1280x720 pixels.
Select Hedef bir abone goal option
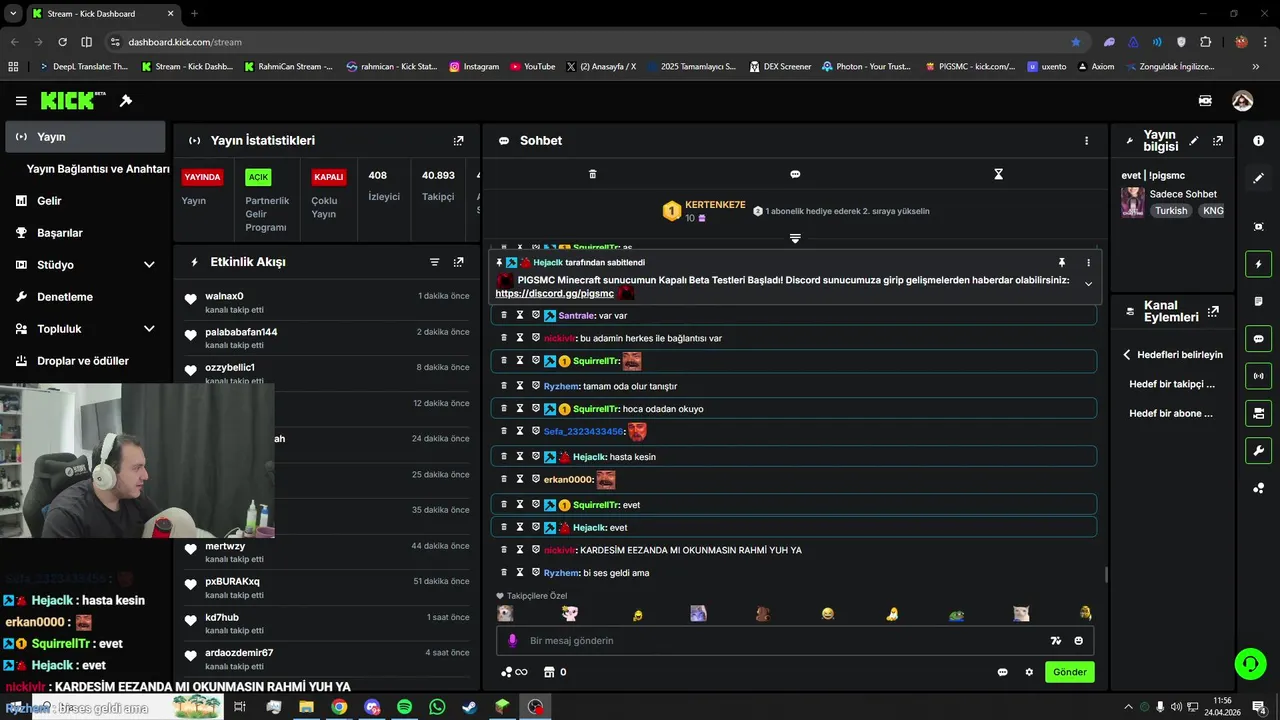[x=1171, y=413]
